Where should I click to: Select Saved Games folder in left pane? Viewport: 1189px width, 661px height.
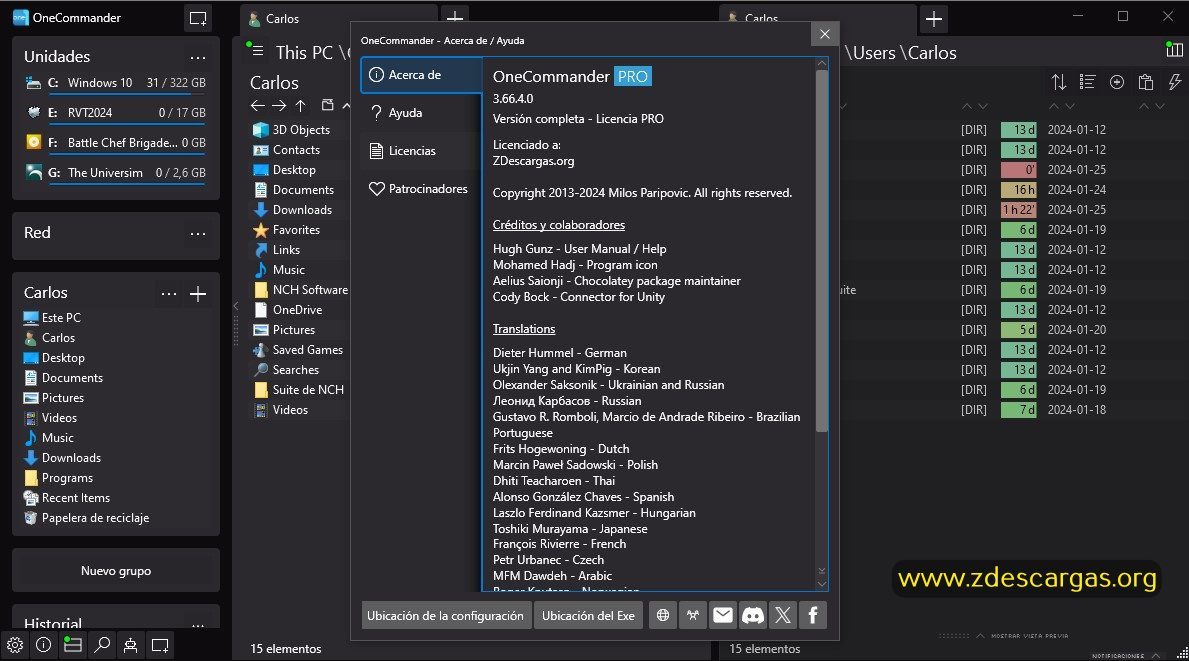[300, 349]
